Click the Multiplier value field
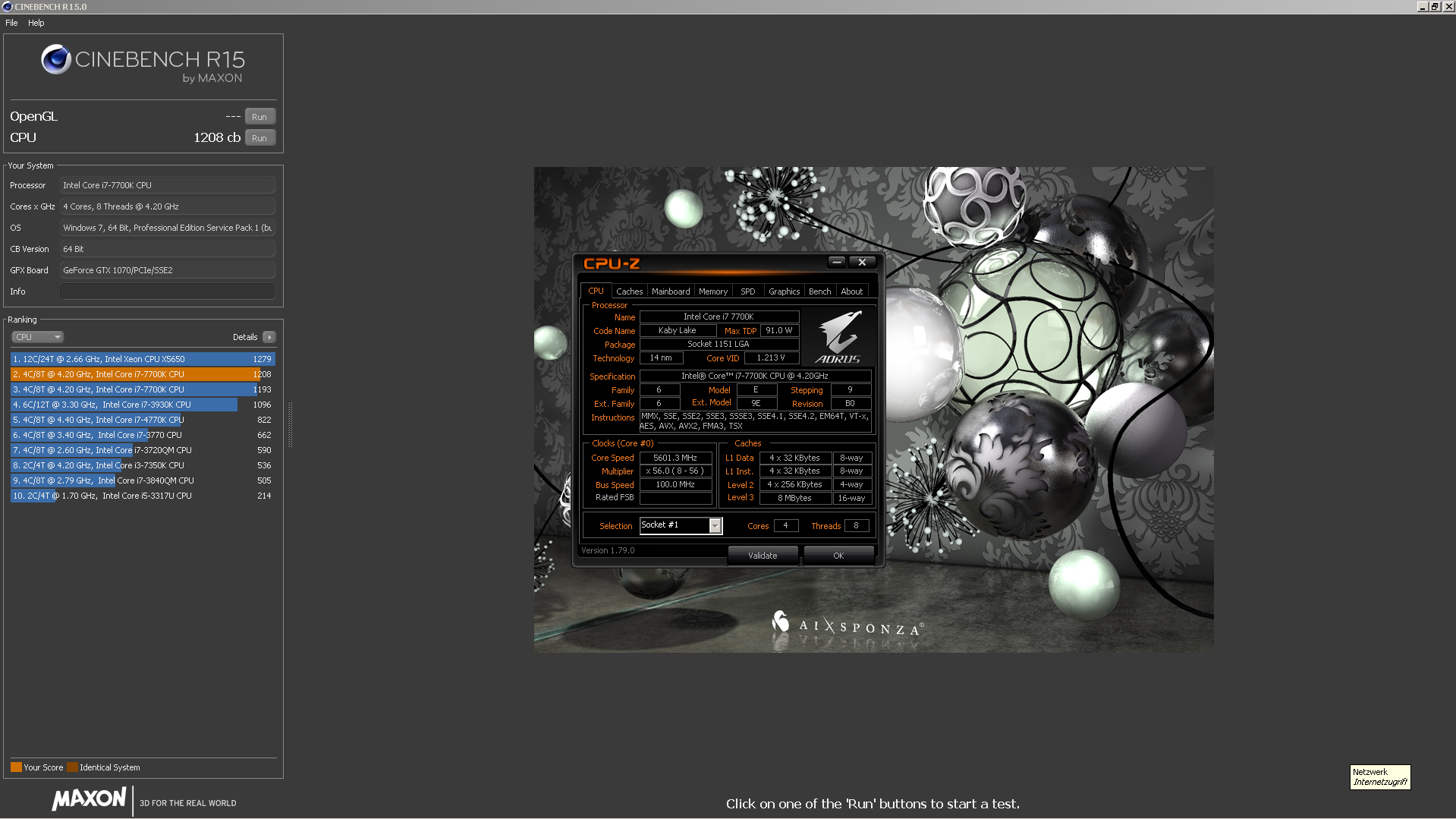 pos(675,471)
